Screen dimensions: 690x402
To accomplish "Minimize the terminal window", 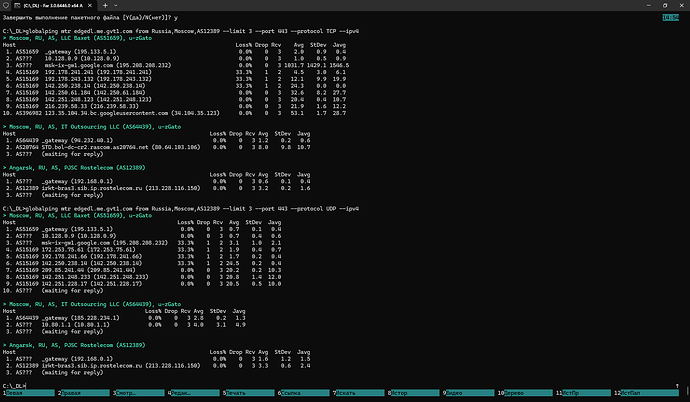I will pos(649,5).
